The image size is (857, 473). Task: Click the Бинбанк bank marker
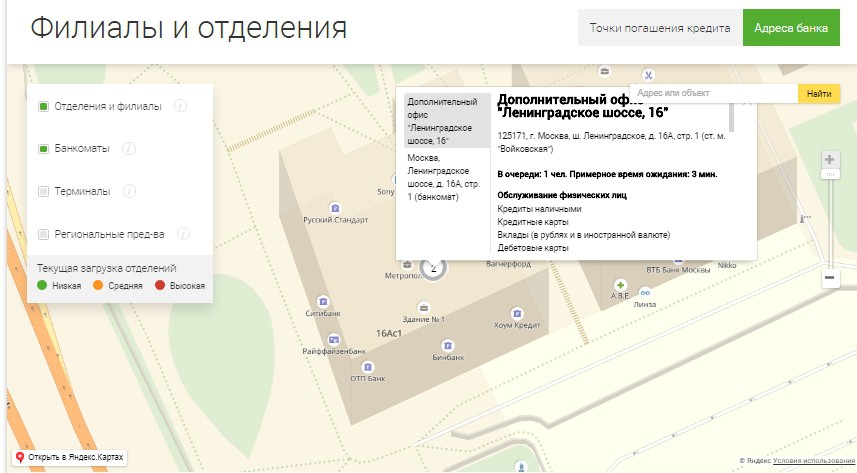pos(448,344)
